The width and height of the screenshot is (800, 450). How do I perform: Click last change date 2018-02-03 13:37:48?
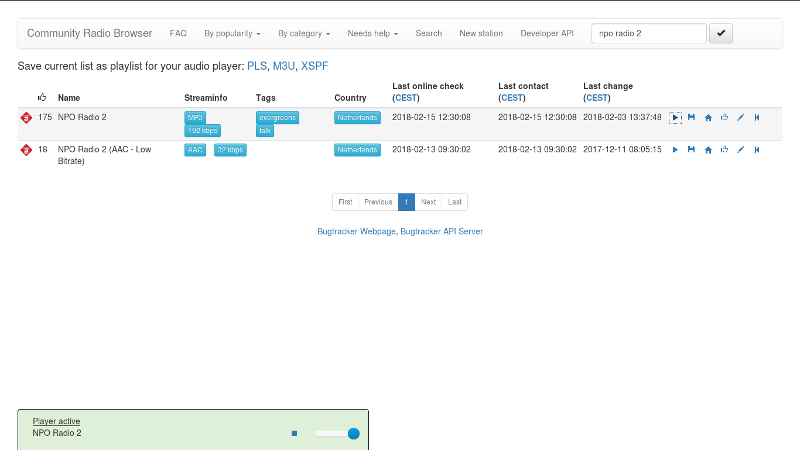pyautogui.click(x=622, y=117)
